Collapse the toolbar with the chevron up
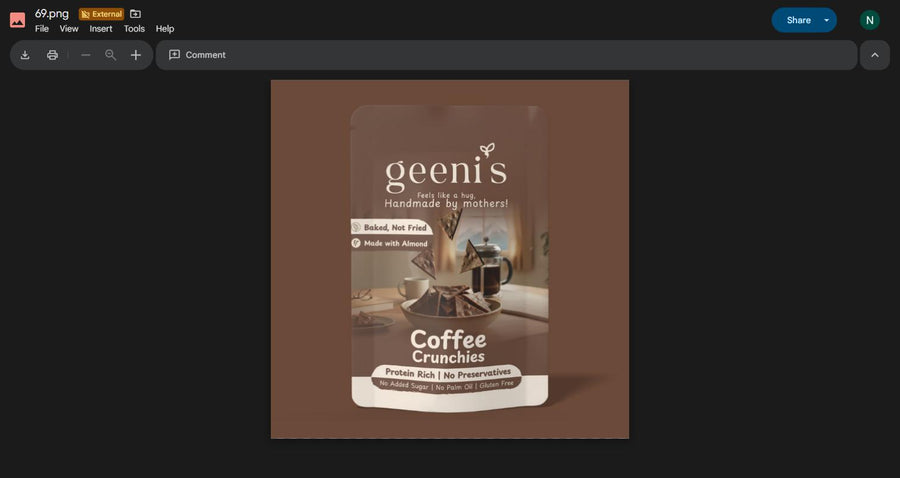Viewport: 900px width, 478px height. tap(874, 55)
